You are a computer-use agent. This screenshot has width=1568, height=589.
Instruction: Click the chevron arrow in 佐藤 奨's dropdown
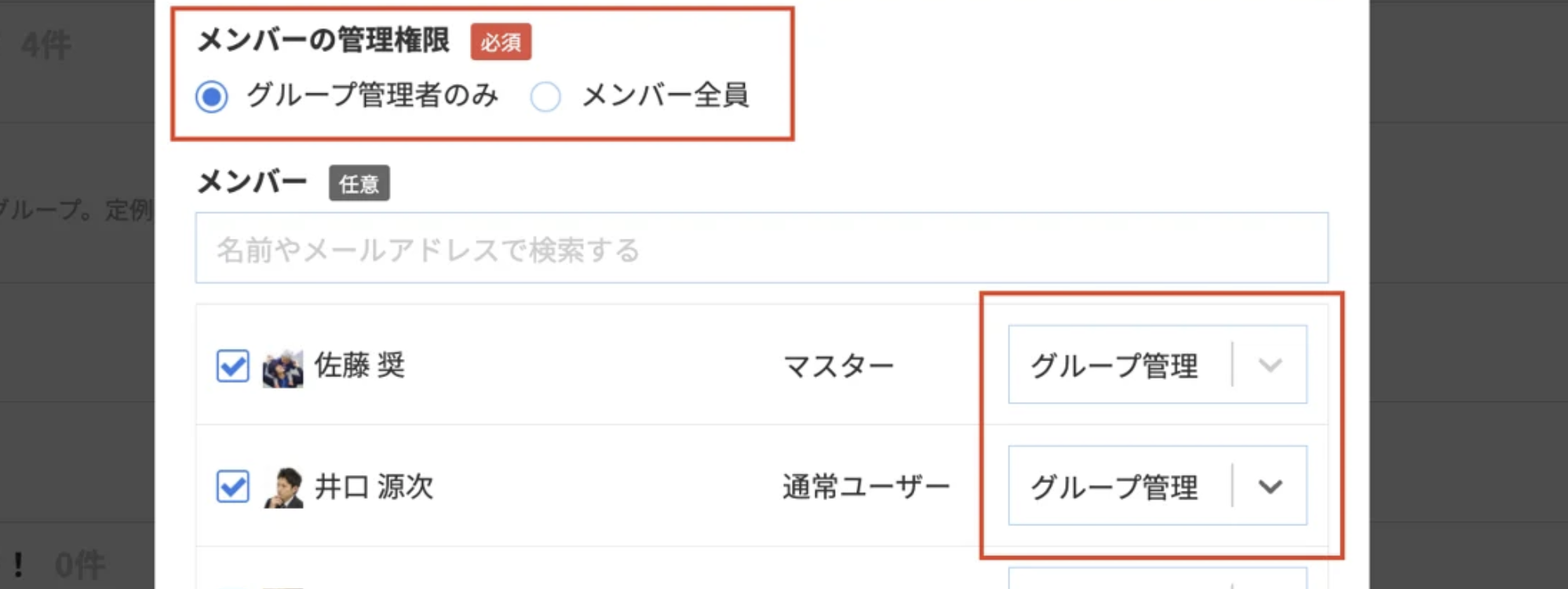(x=1271, y=365)
